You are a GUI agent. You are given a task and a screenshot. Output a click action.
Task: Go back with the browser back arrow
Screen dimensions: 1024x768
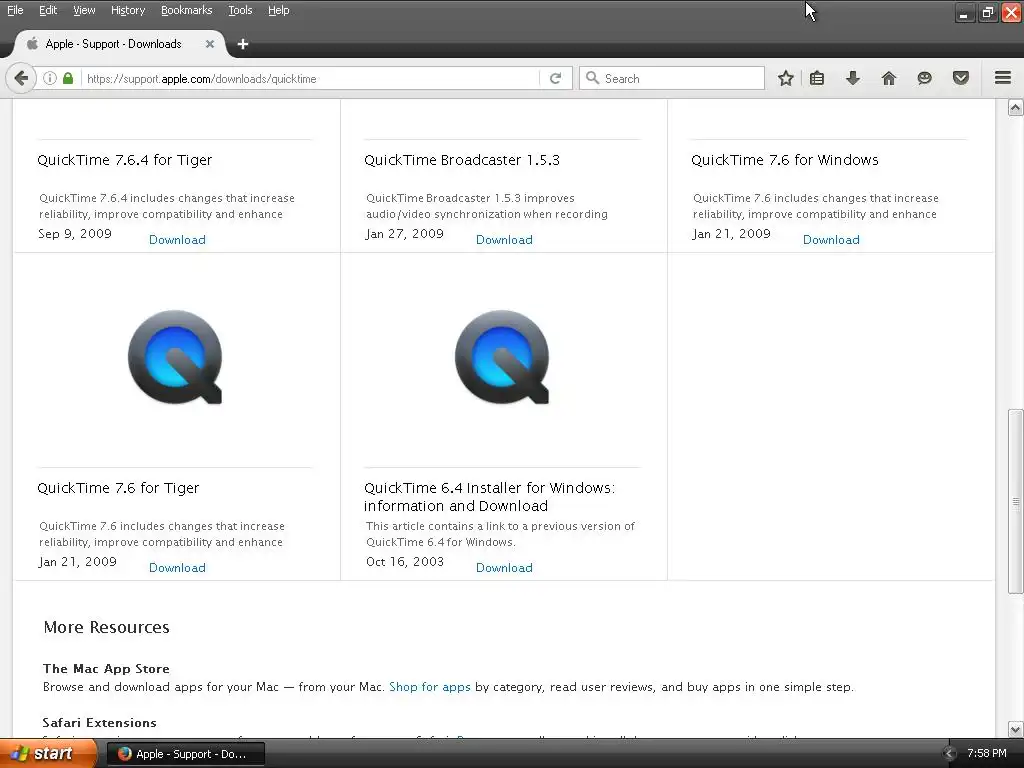pos(21,78)
